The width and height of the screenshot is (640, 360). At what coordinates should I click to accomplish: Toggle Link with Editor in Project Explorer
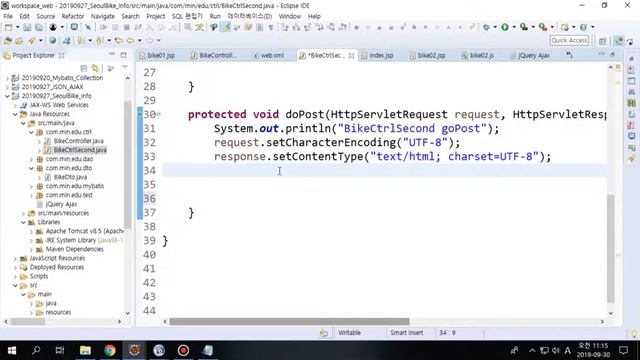tap(95, 68)
